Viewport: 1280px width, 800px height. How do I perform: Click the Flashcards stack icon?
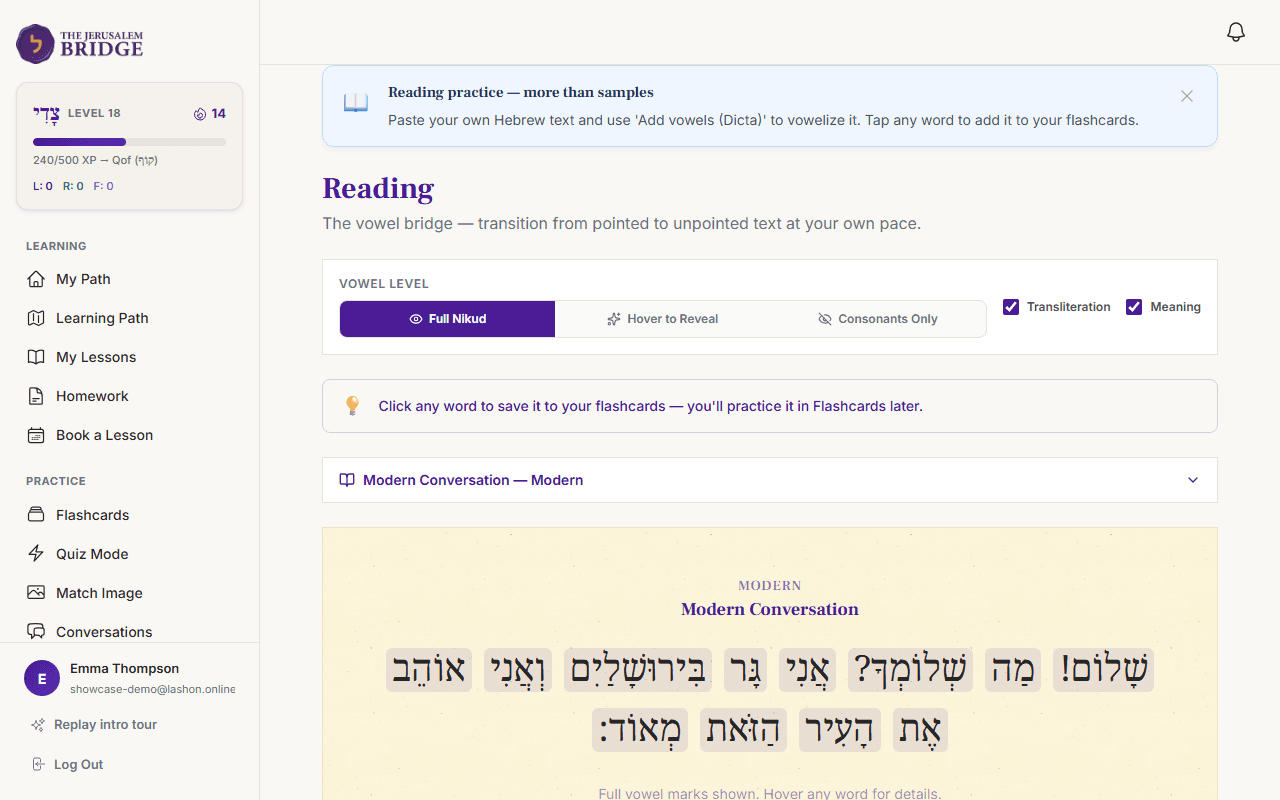click(x=36, y=515)
